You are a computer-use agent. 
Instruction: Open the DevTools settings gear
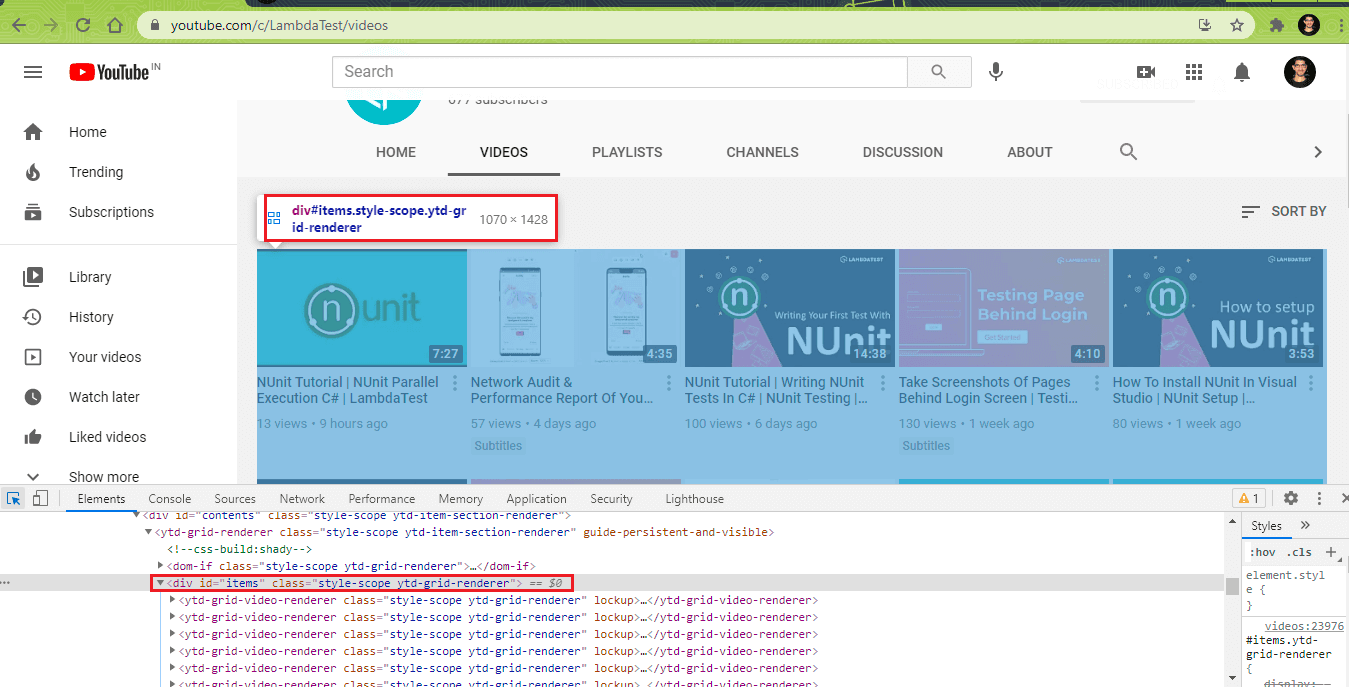1293,497
